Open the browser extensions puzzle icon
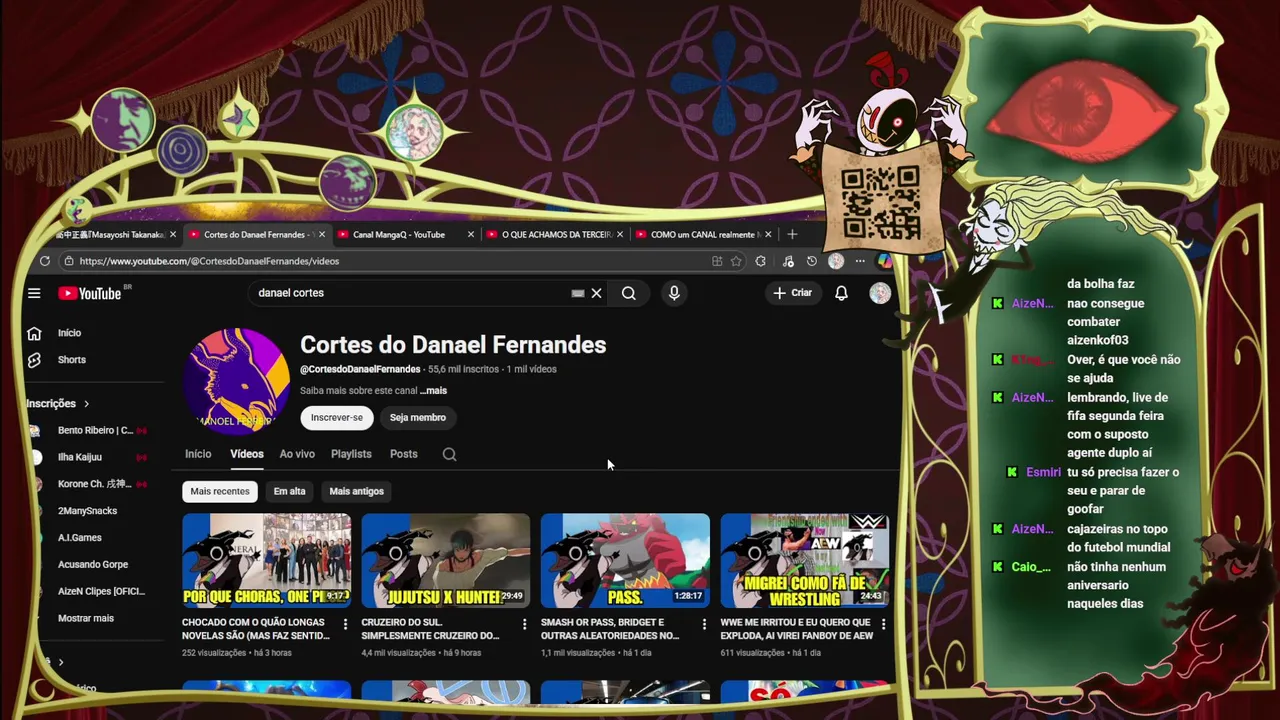This screenshot has width=1280, height=720. coord(761,261)
